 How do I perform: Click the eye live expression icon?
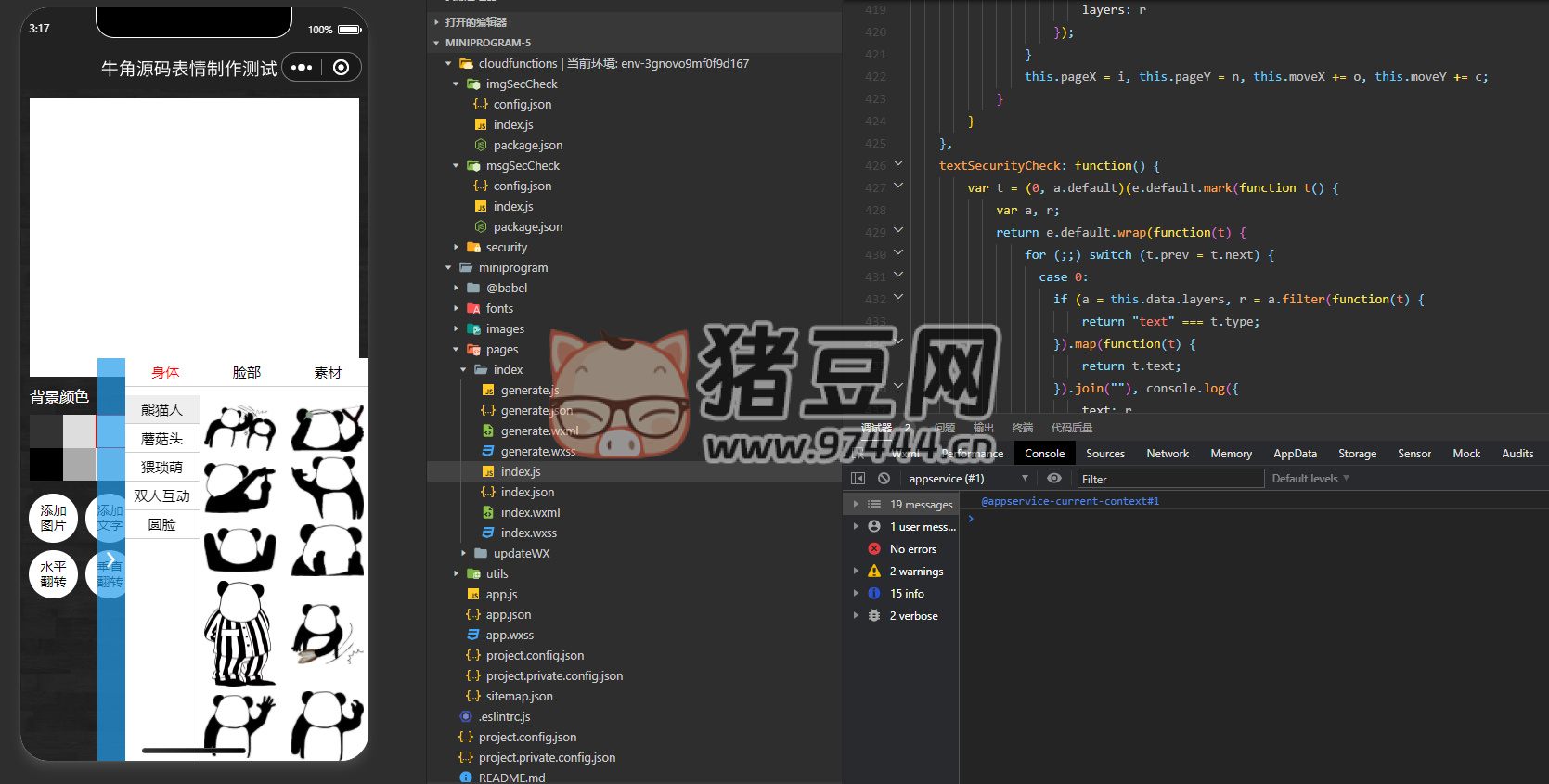tap(1054, 479)
